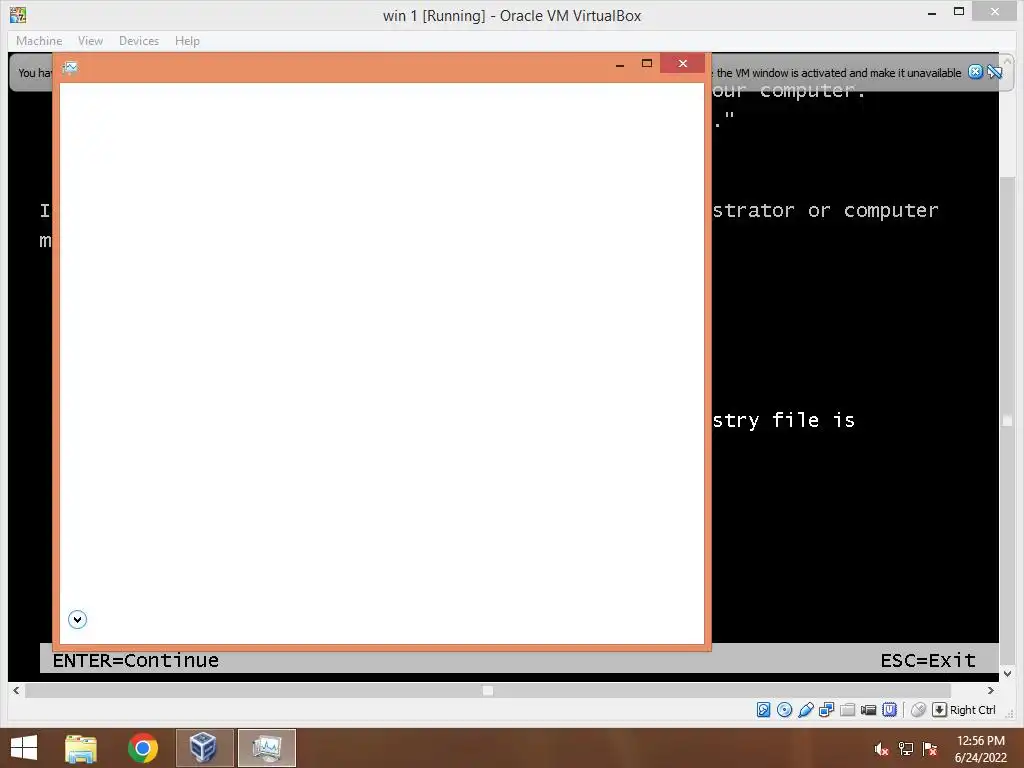Click the CPU virtualization status icon
Image resolution: width=1024 pixels, height=768 pixels.
pos(889,710)
